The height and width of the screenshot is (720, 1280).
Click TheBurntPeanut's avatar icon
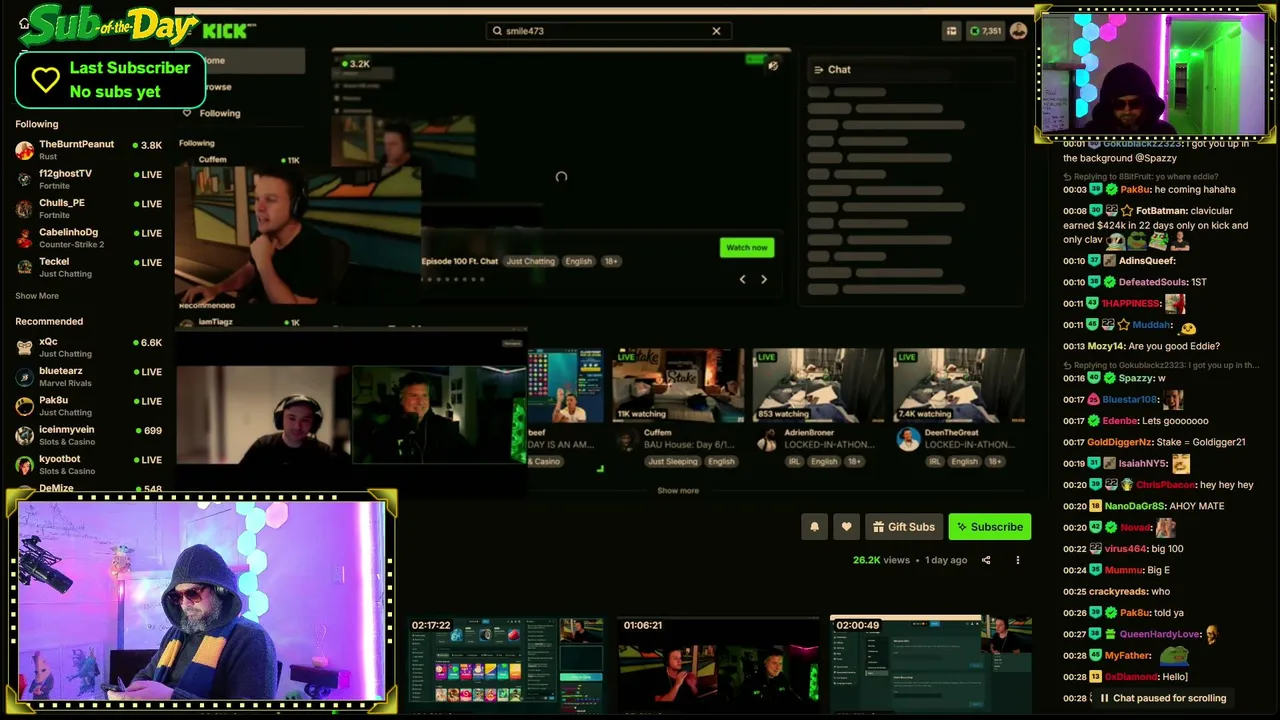click(x=24, y=150)
